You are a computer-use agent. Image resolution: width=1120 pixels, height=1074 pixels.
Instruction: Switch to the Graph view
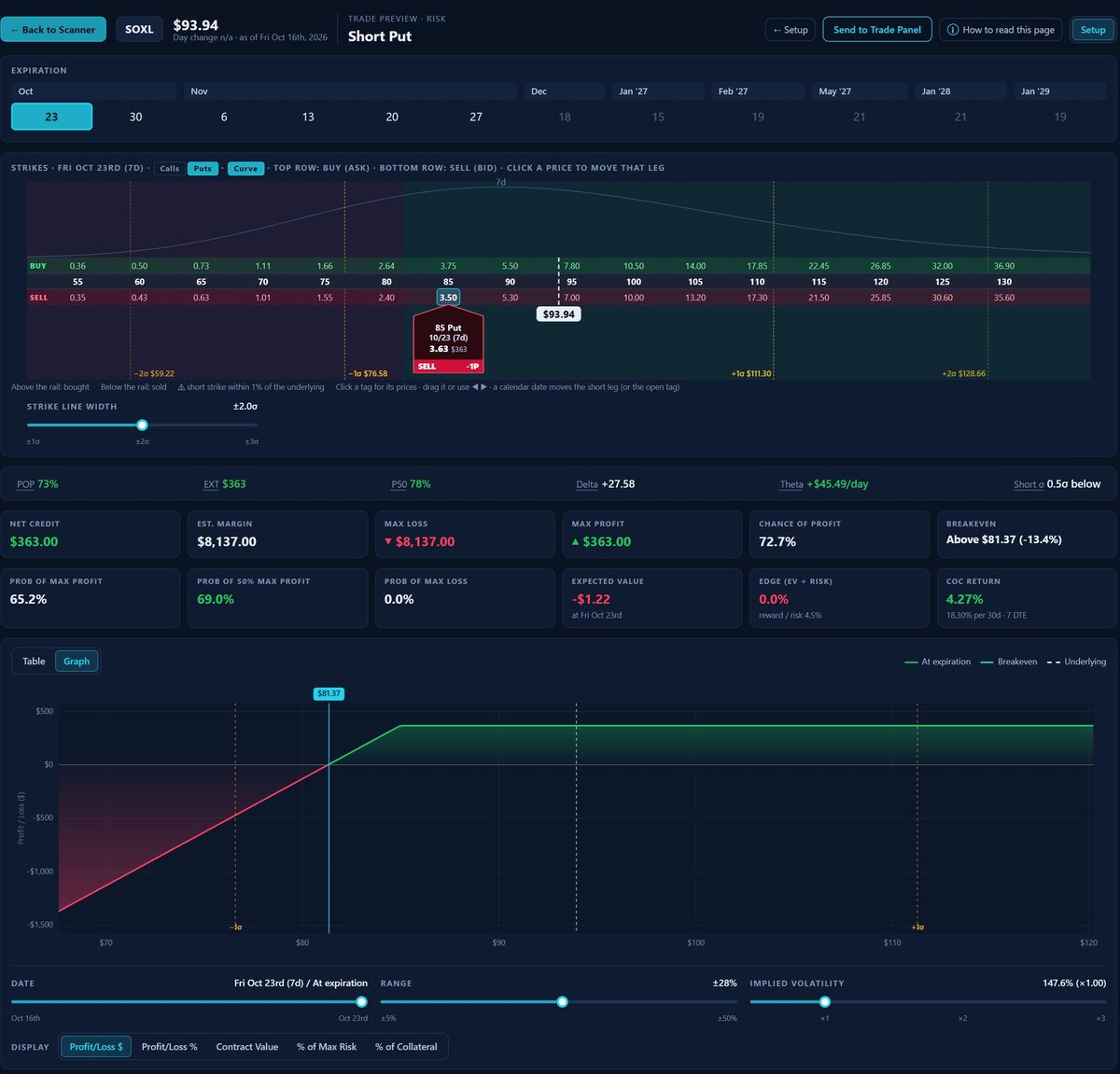[x=77, y=662]
